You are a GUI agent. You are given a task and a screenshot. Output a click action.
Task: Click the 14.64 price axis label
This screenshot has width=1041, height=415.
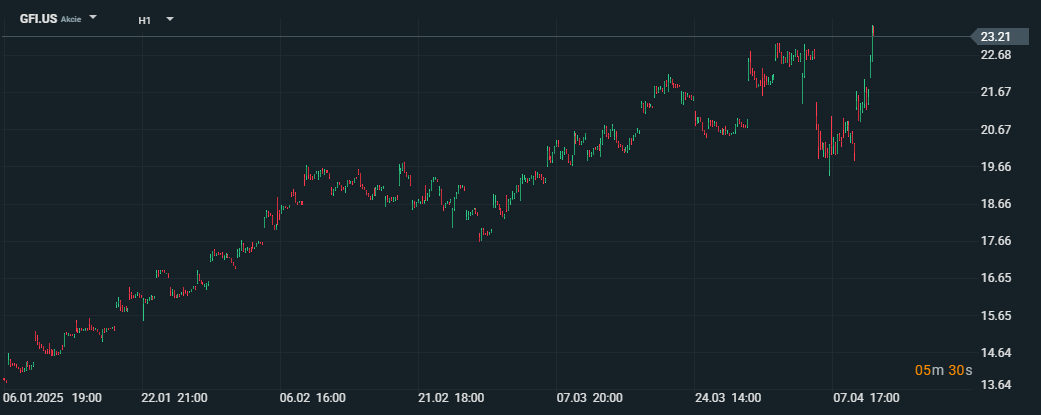click(x=995, y=353)
